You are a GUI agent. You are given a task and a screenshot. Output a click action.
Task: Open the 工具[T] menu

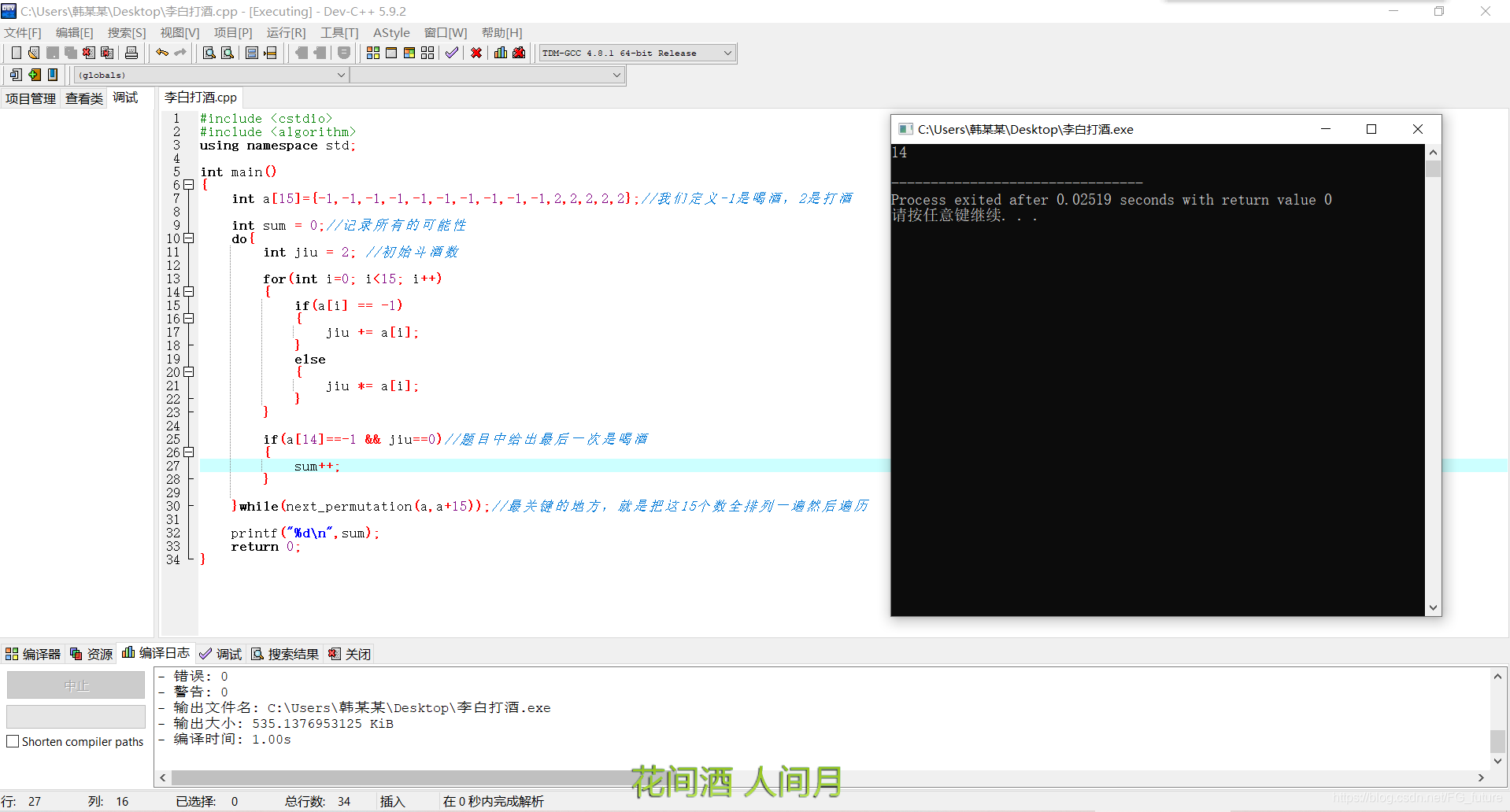coord(339,32)
